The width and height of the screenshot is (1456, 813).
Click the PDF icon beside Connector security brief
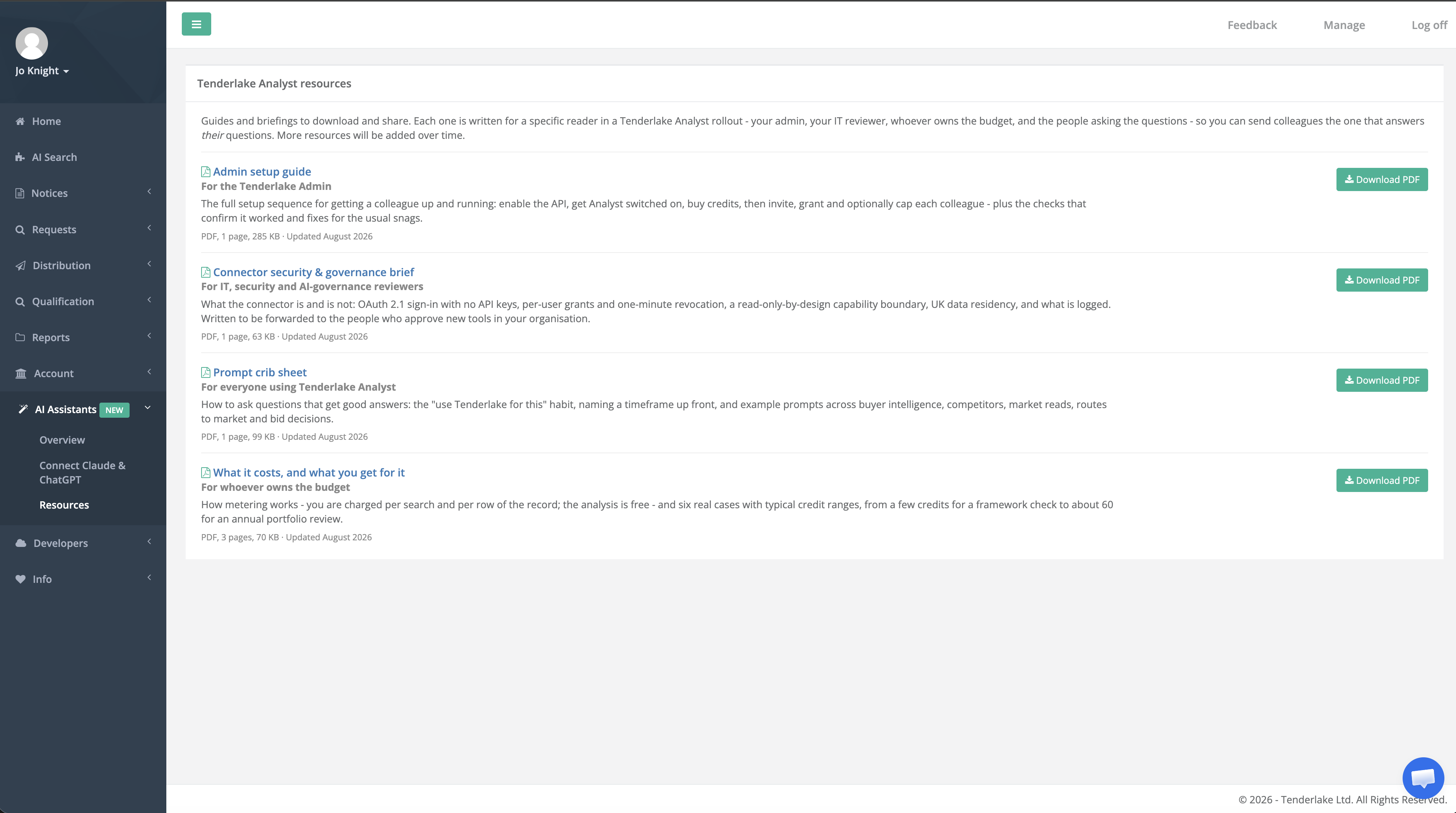click(x=206, y=272)
